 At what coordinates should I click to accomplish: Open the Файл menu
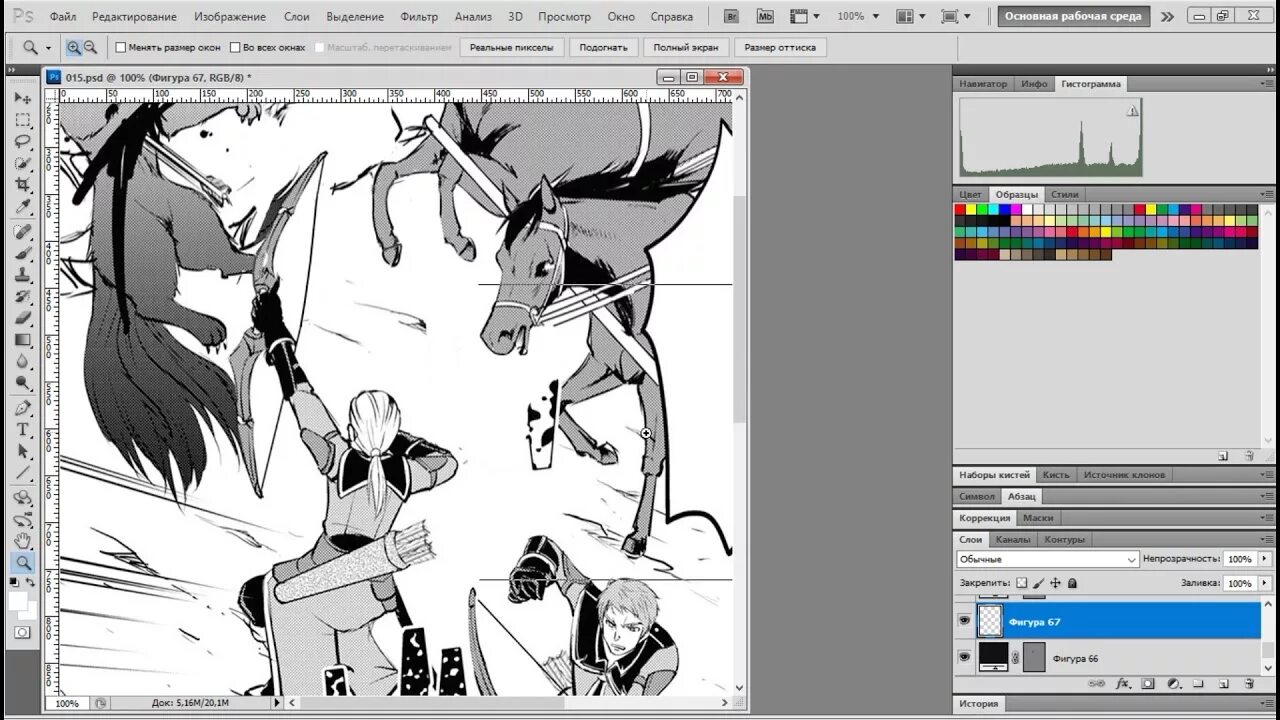click(63, 16)
